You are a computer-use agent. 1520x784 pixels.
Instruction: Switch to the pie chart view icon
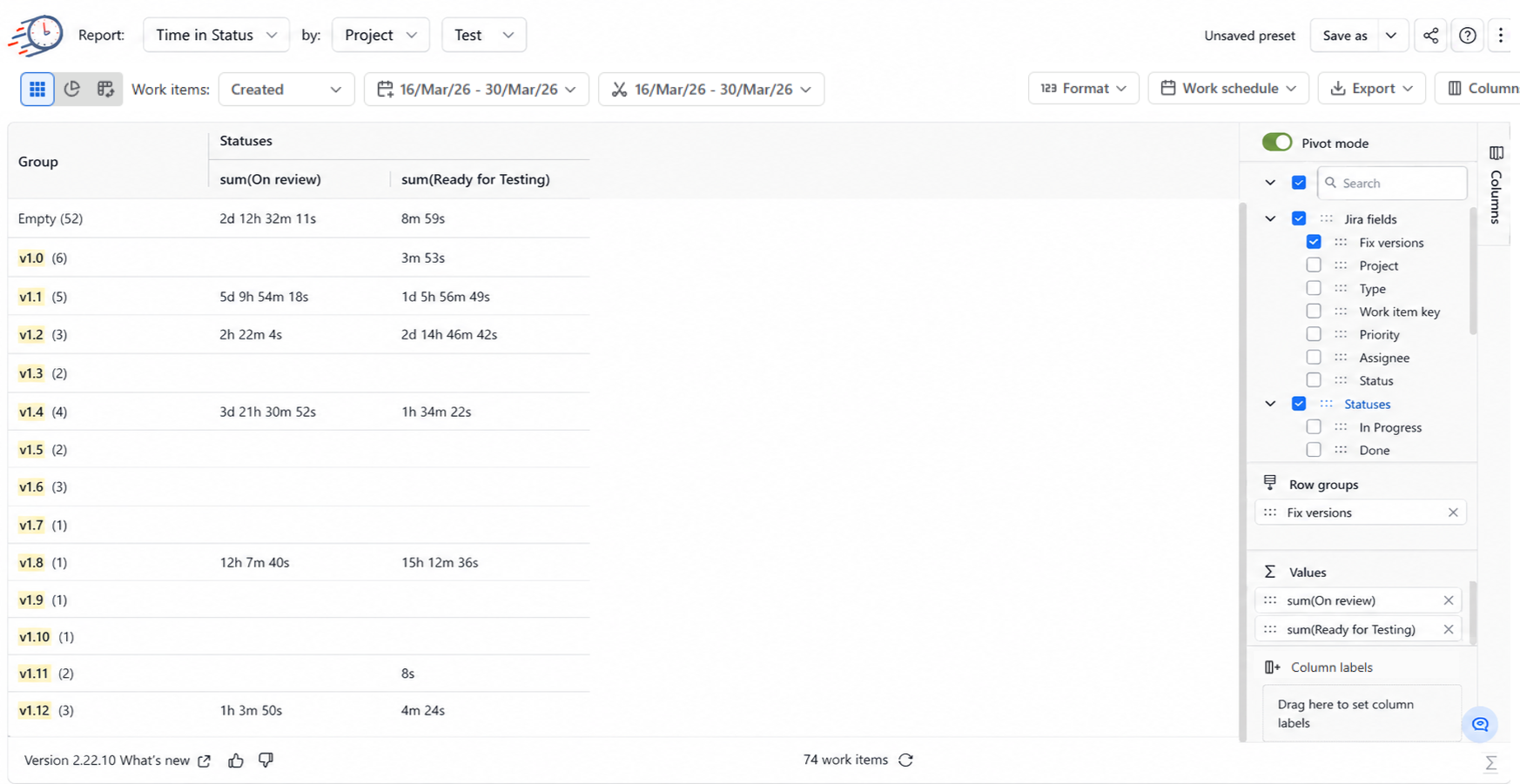(72, 89)
